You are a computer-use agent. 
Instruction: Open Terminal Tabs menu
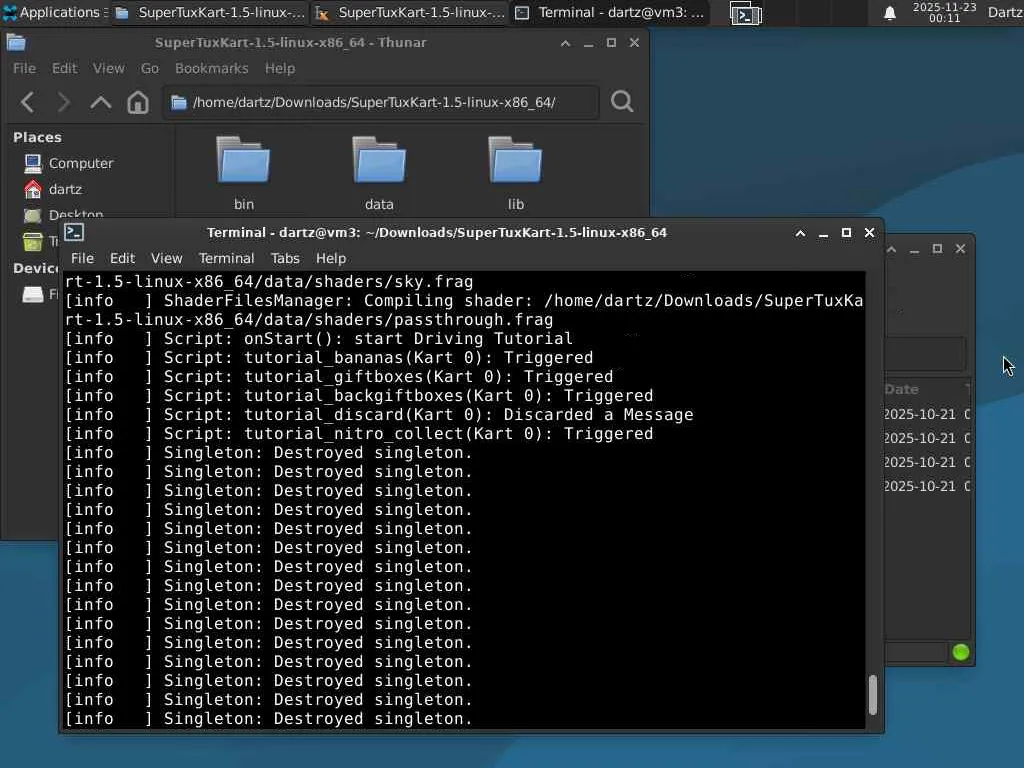point(285,258)
